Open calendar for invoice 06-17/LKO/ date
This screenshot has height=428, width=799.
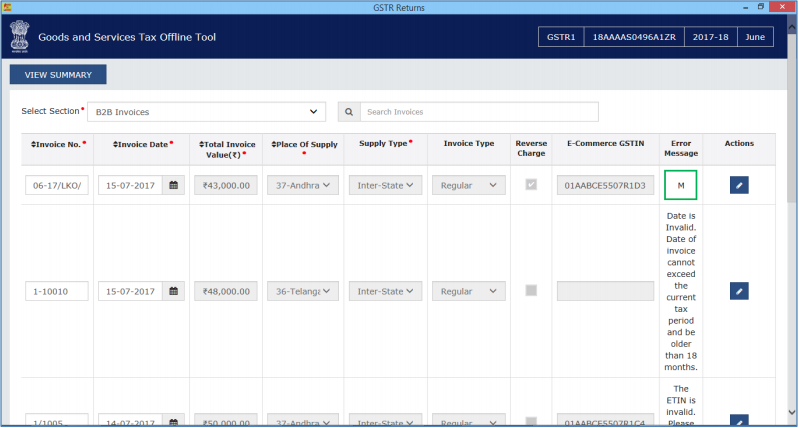click(x=174, y=185)
